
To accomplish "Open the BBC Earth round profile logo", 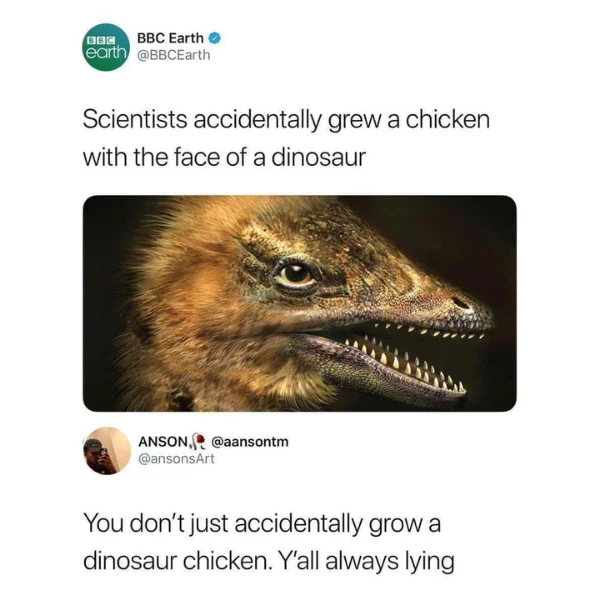I will pyautogui.click(x=106, y=47).
